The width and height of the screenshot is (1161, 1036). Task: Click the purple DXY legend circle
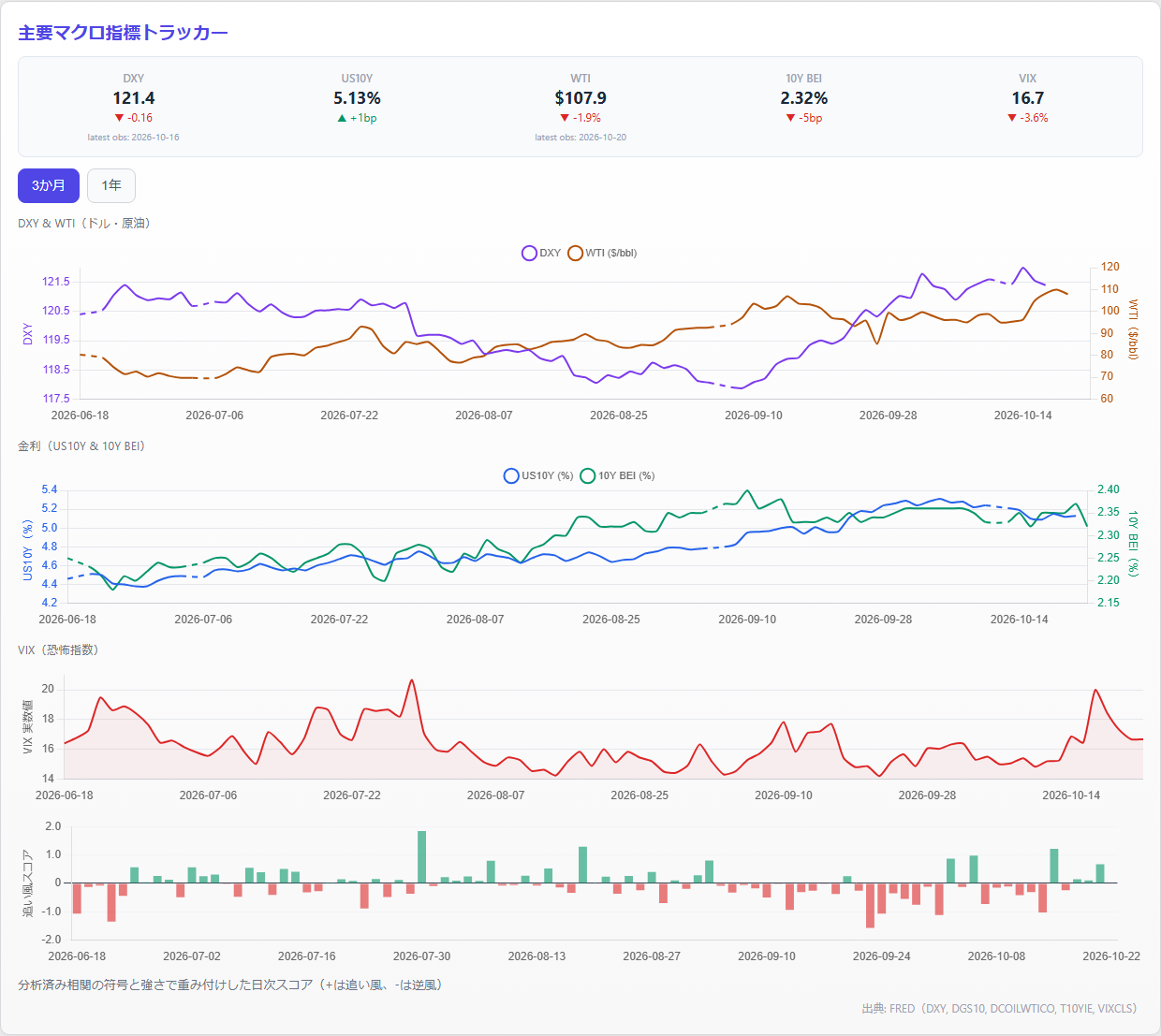(x=529, y=253)
